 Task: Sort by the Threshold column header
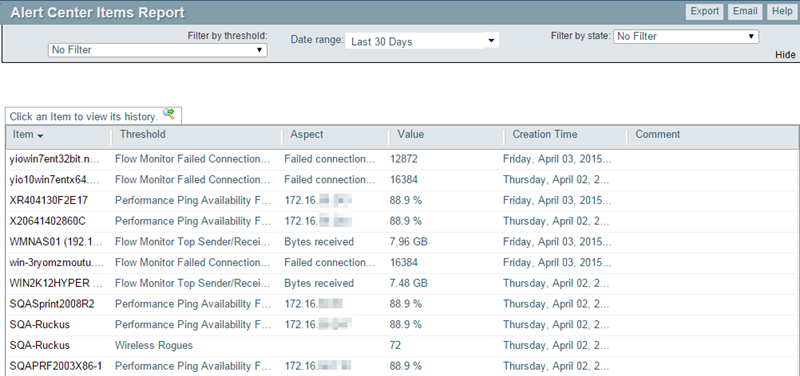[143, 134]
